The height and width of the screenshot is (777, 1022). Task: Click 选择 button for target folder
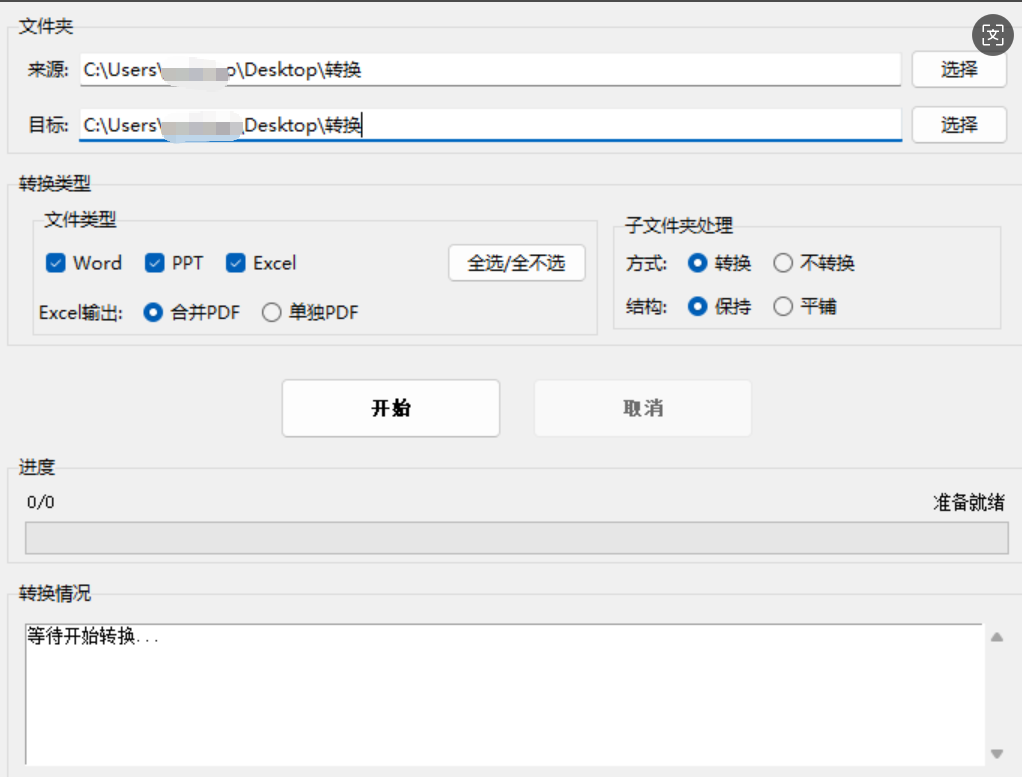tap(958, 125)
